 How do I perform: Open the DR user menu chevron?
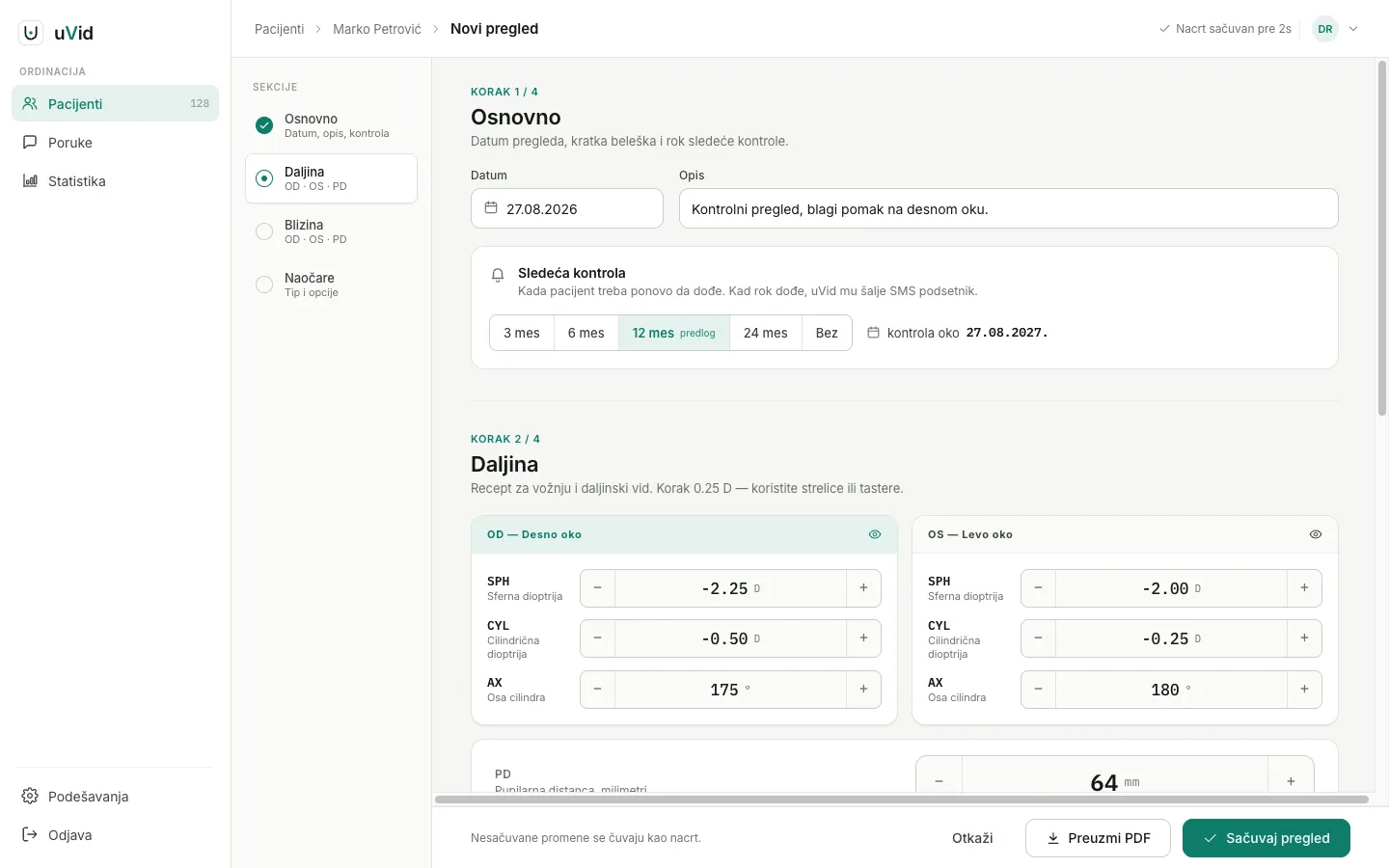click(x=1353, y=29)
